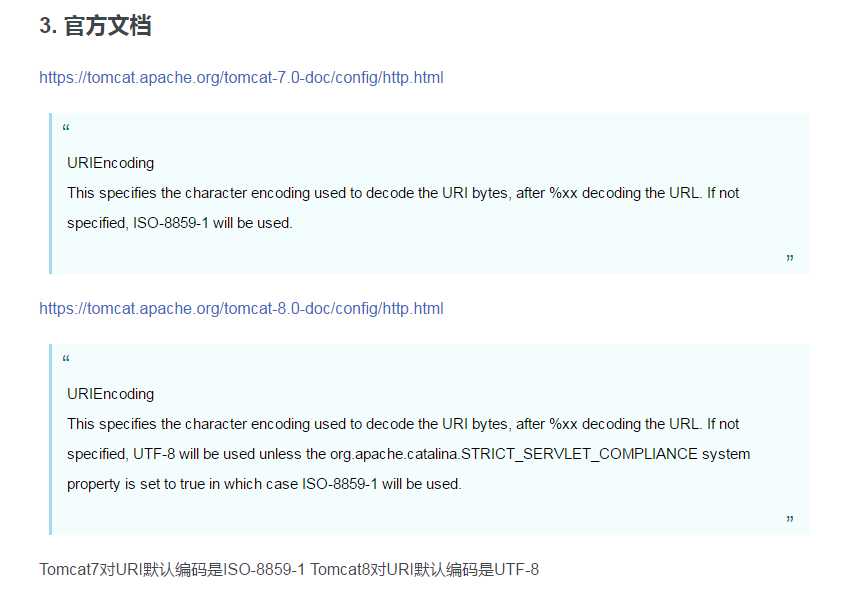Open the tomcat-8.0-doc config http.html link
This screenshot has width=848, height=591.
[241, 309]
